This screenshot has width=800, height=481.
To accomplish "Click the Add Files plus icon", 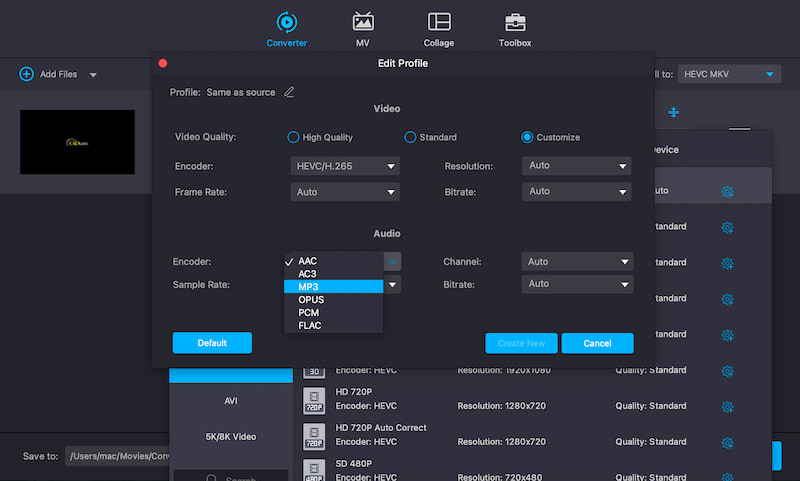I will (x=26, y=74).
